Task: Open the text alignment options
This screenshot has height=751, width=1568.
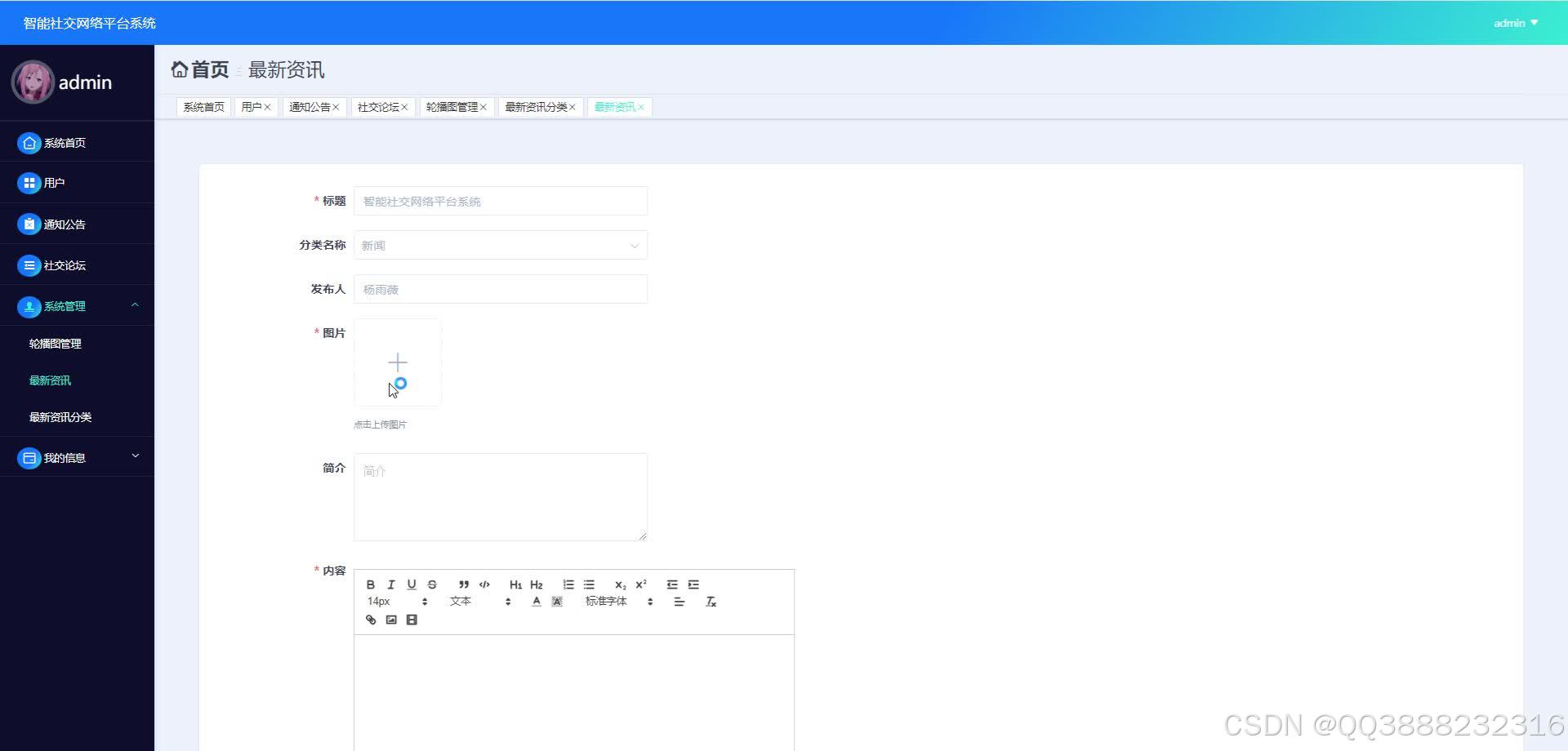Action: [679, 602]
